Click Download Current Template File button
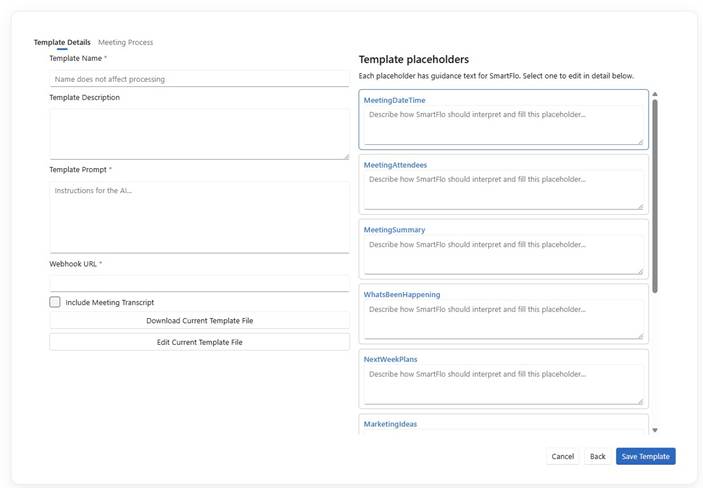 pyautogui.click(x=200, y=320)
